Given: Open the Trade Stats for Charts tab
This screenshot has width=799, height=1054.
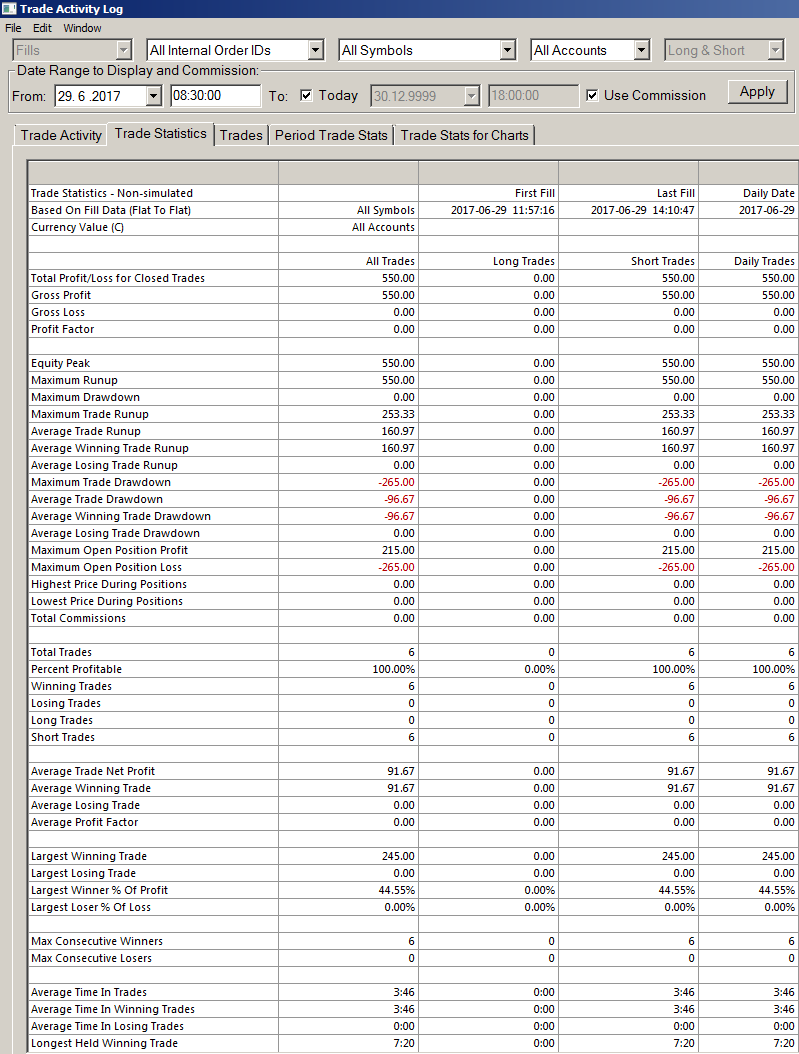Looking at the screenshot, I should click(x=464, y=135).
